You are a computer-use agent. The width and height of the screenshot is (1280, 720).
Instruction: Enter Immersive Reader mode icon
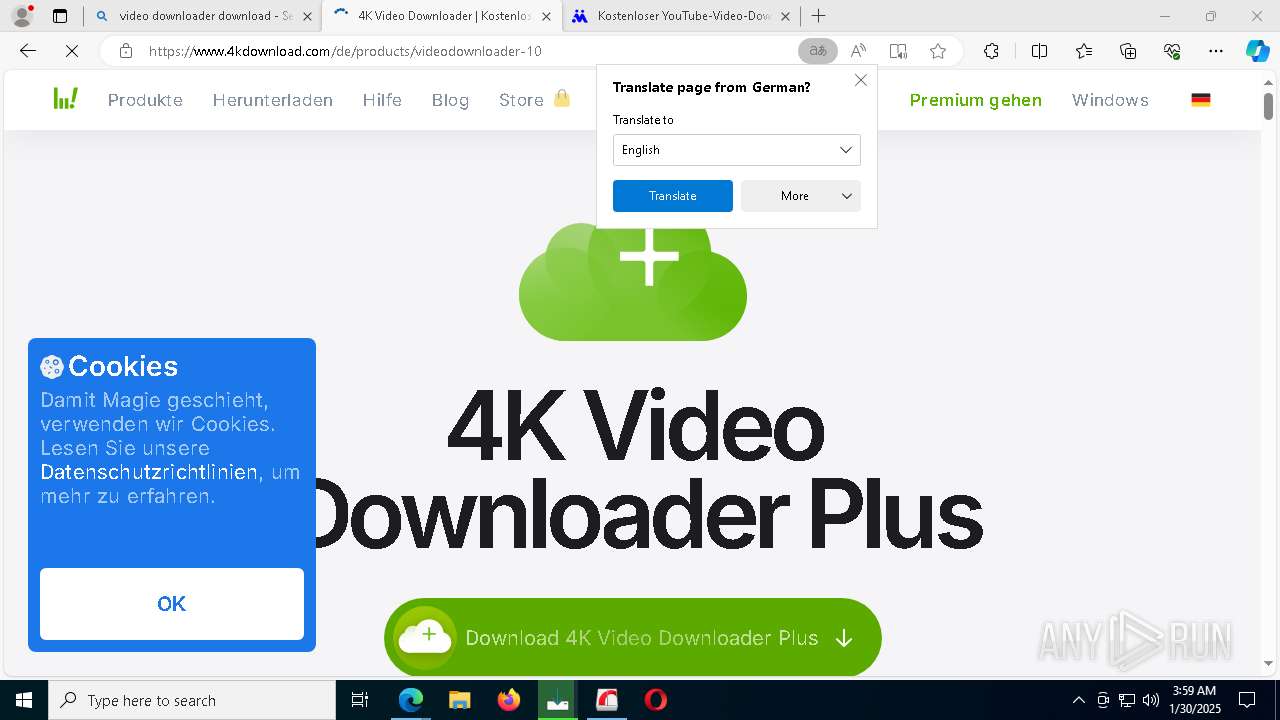click(898, 51)
